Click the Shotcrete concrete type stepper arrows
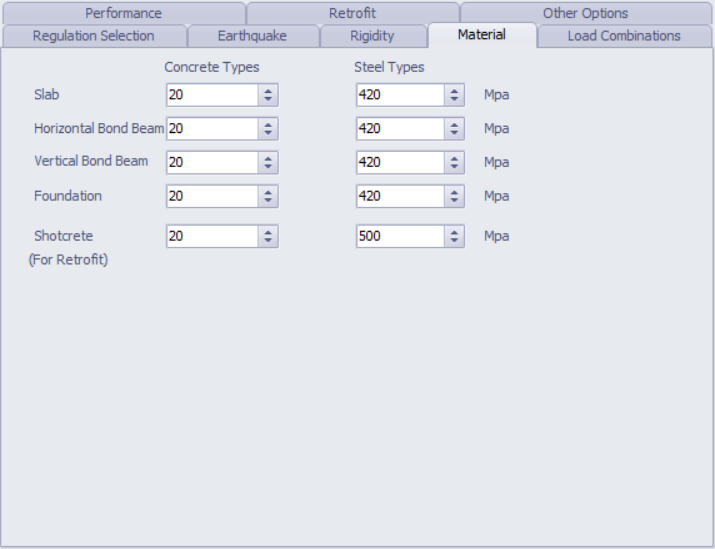Image resolution: width=715 pixels, height=549 pixels. click(x=268, y=236)
